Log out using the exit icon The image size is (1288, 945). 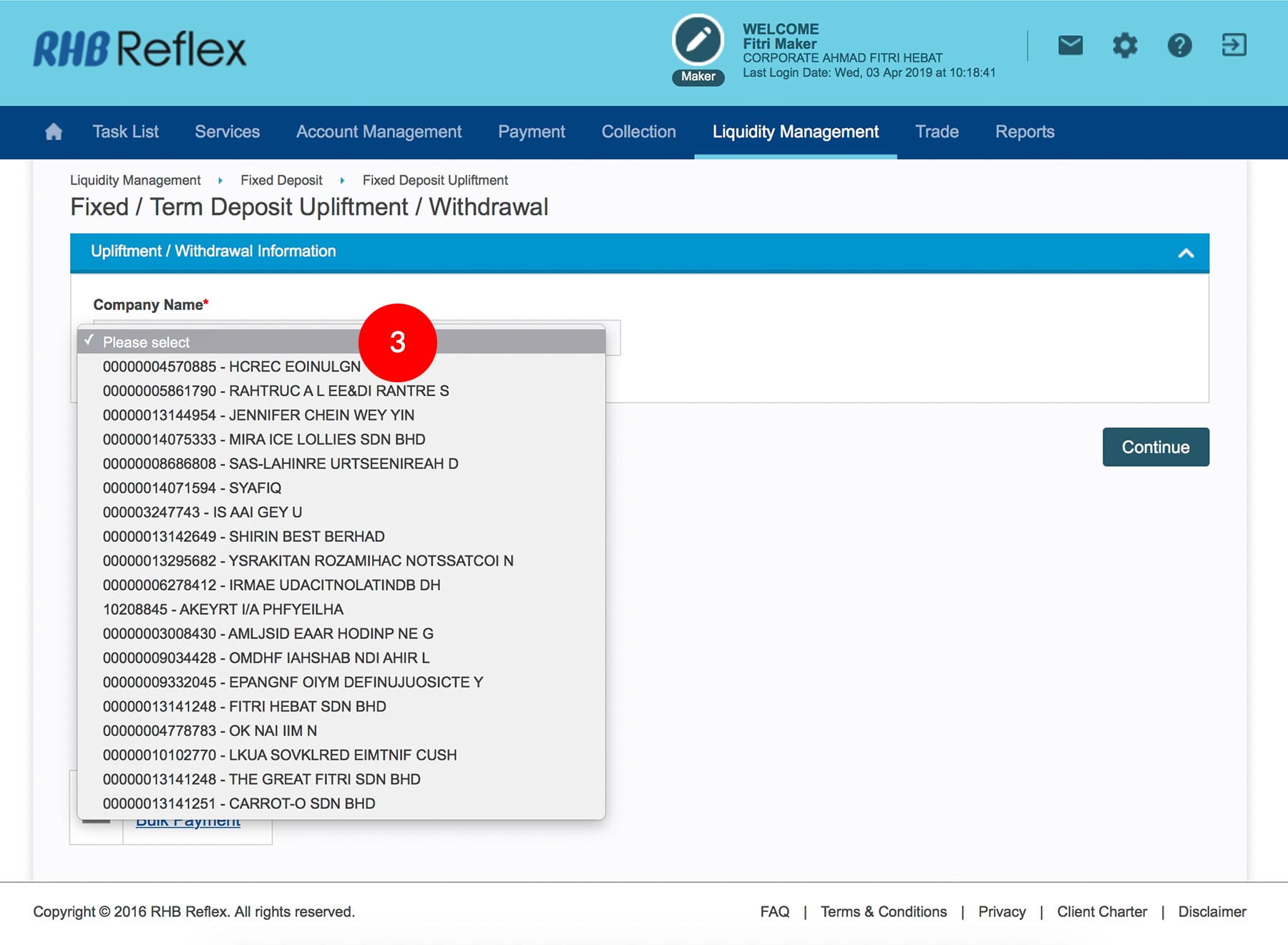1234,45
